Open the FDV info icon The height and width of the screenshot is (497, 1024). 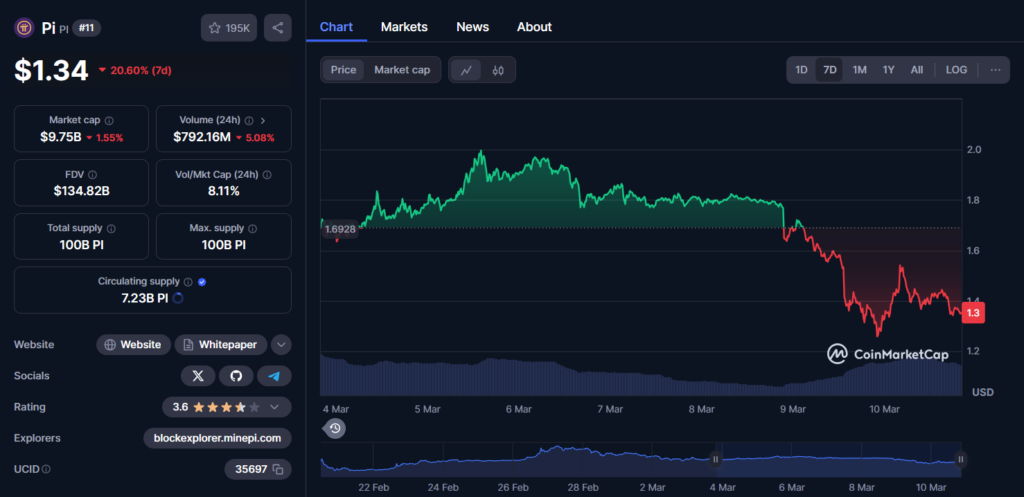point(92,175)
